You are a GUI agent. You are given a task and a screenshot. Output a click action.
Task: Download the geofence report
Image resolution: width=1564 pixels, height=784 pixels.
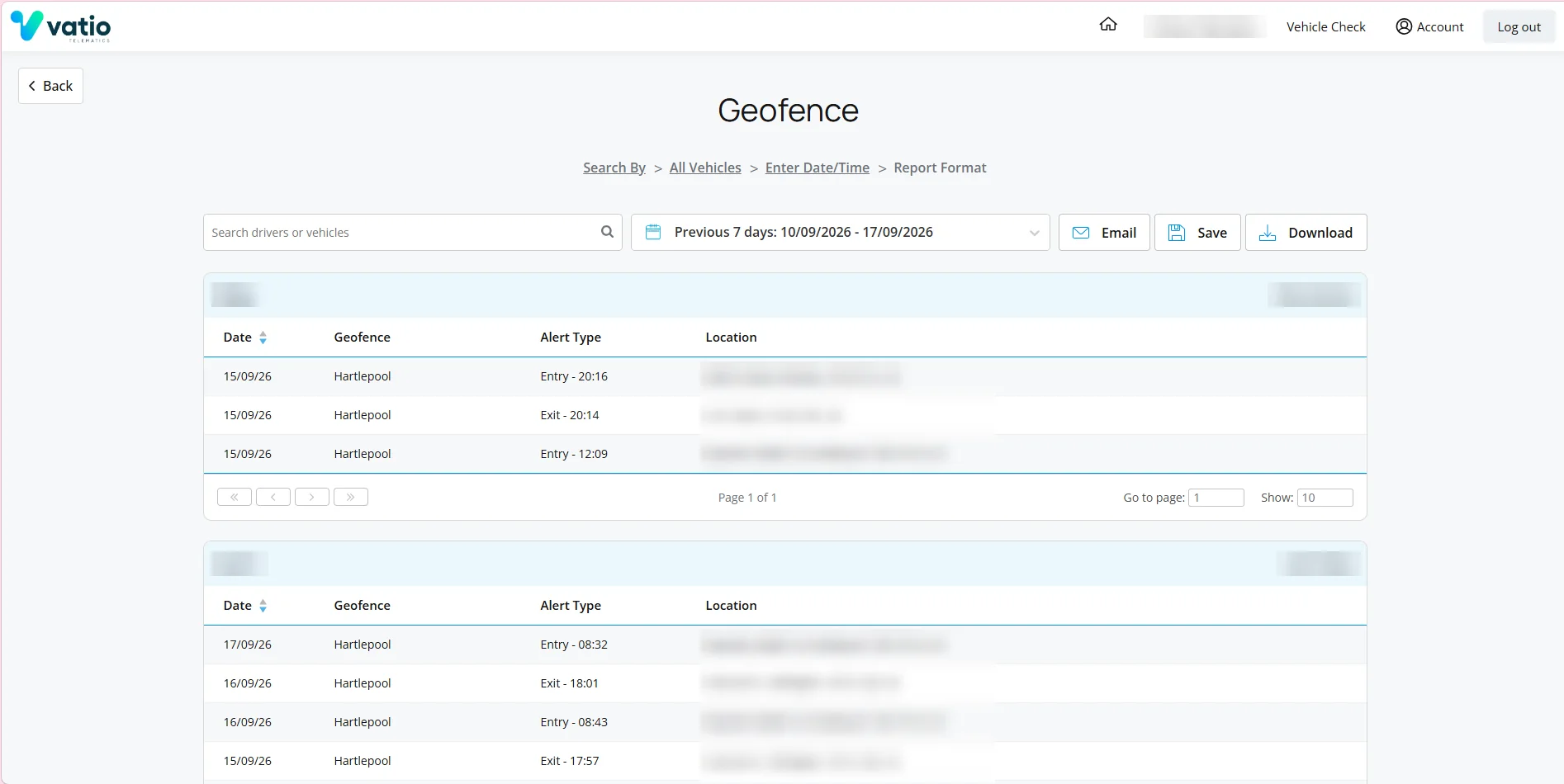point(1306,233)
